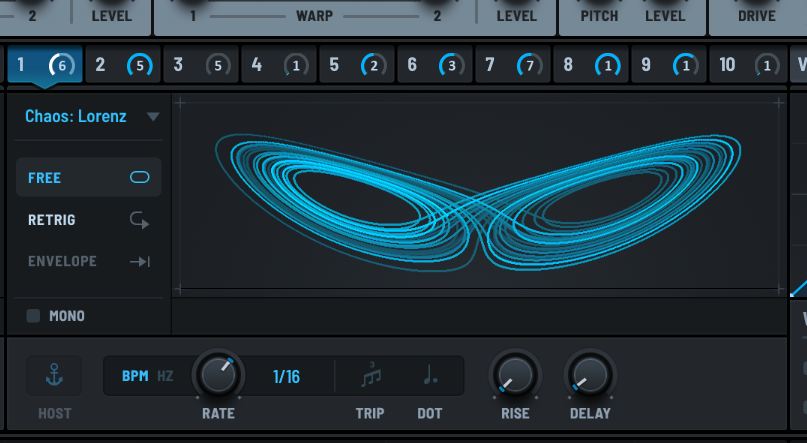Click the ring showing 1 on tab 8
Viewport: 807px width, 443px height.
[x=608, y=65]
